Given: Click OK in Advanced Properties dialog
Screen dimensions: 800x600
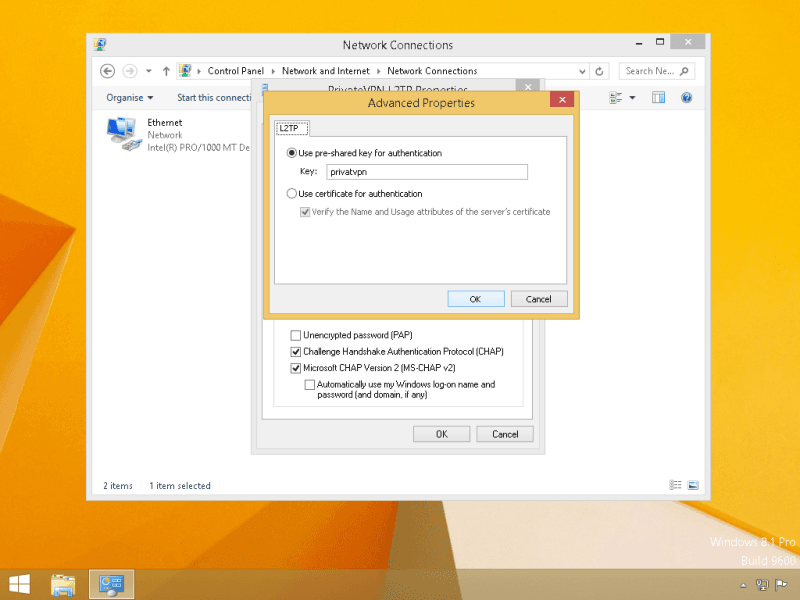Looking at the screenshot, I should click(x=475, y=299).
